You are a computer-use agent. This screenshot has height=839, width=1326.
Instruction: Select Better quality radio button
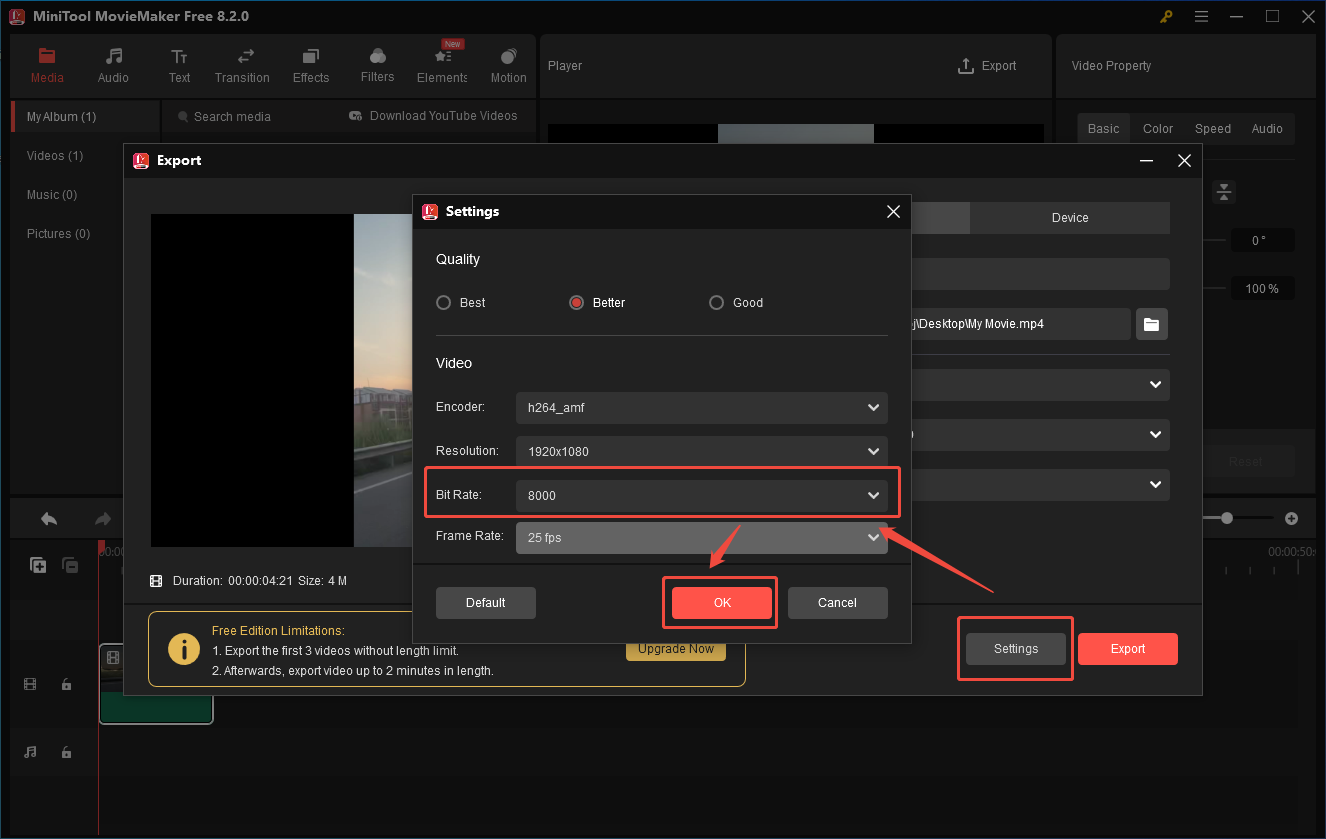(x=576, y=303)
